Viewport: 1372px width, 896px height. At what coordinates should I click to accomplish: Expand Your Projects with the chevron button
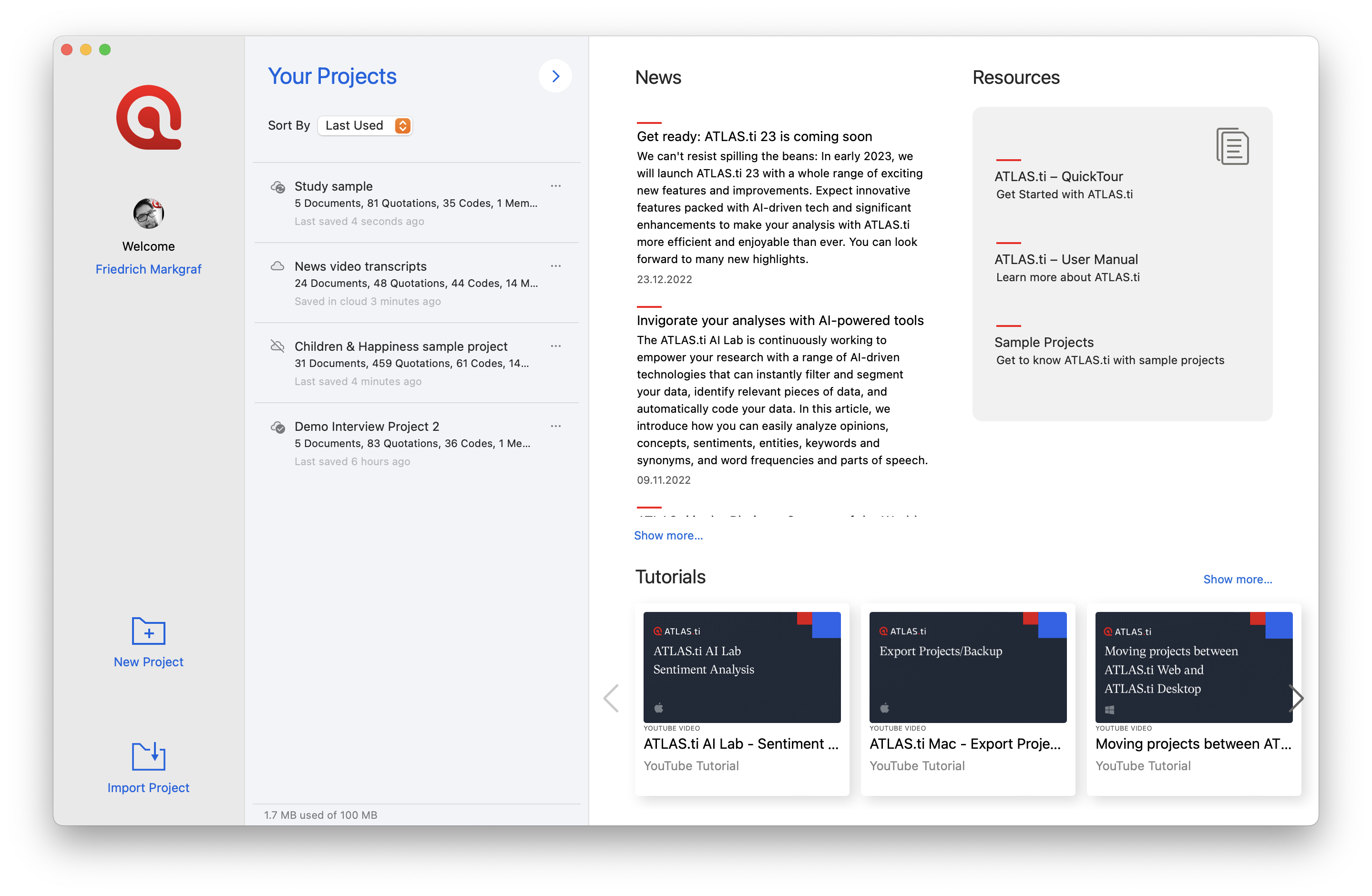tap(555, 76)
